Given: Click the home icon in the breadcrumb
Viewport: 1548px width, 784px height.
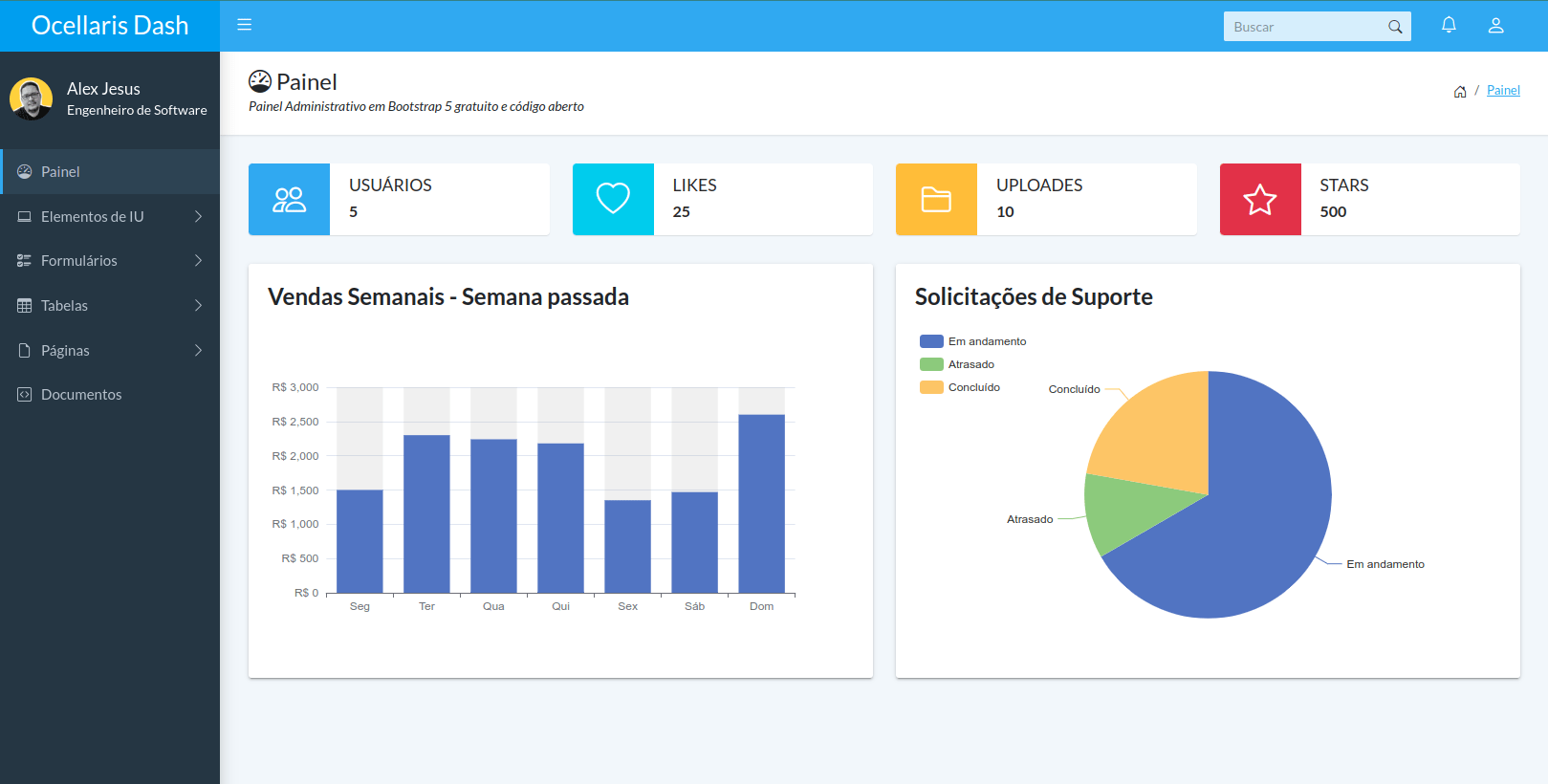Looking at the screenshot, I should 1460,92.
